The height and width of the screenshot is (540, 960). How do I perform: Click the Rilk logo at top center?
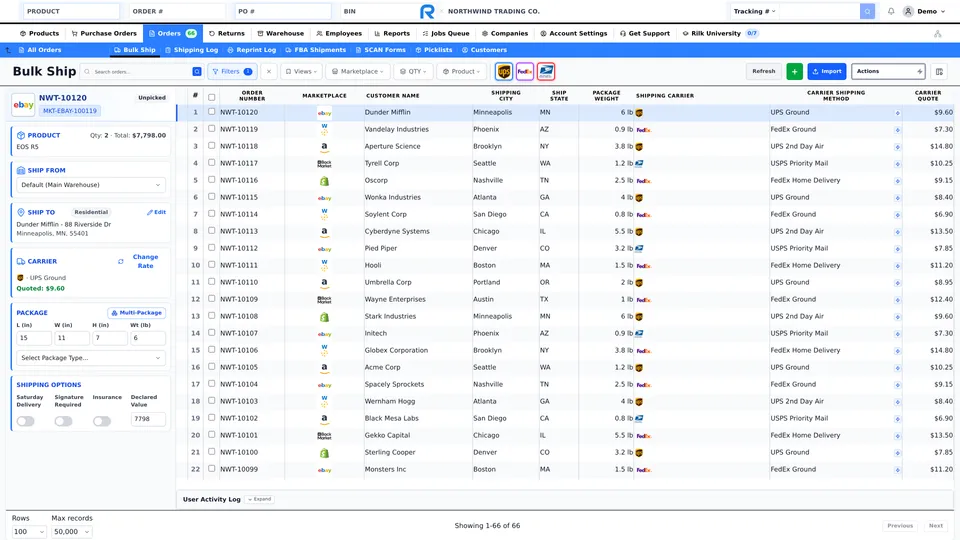click(427, 11)
